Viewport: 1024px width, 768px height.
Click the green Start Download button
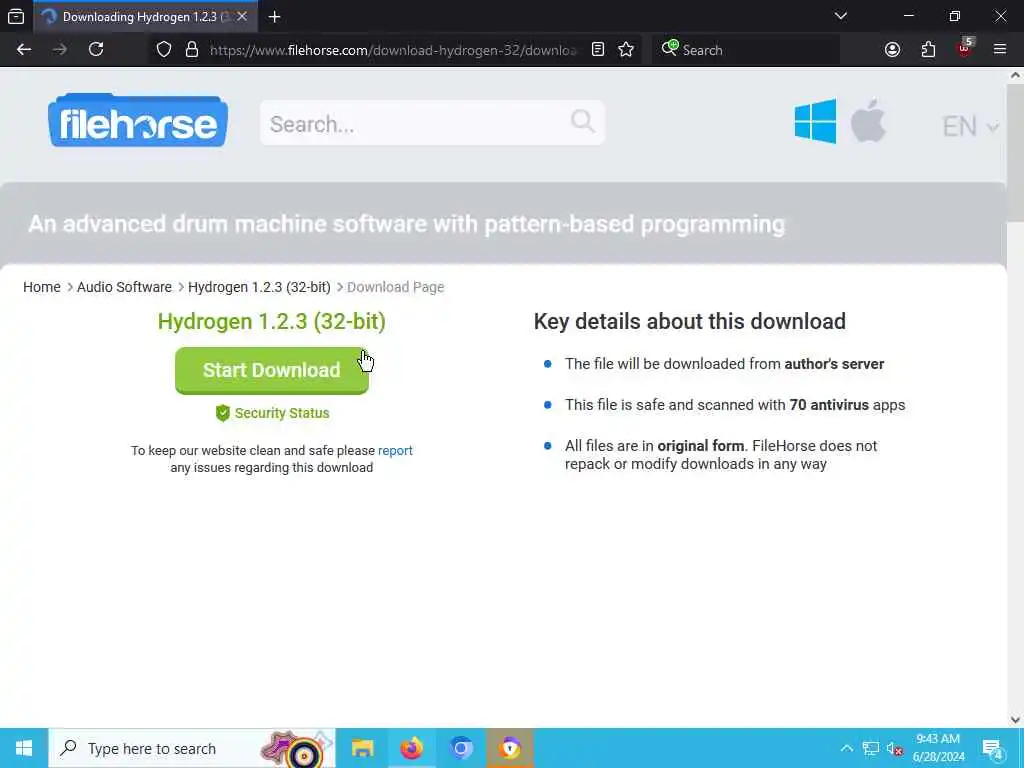pyautogui.click(x=272, y=370)
